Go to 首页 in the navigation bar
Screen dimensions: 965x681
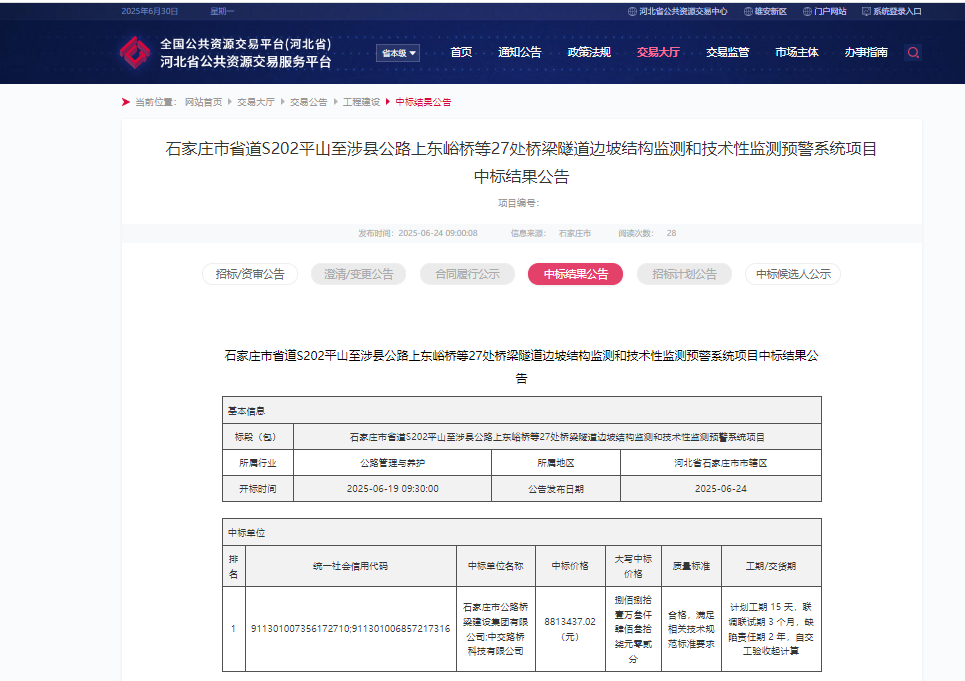(461, 52)
